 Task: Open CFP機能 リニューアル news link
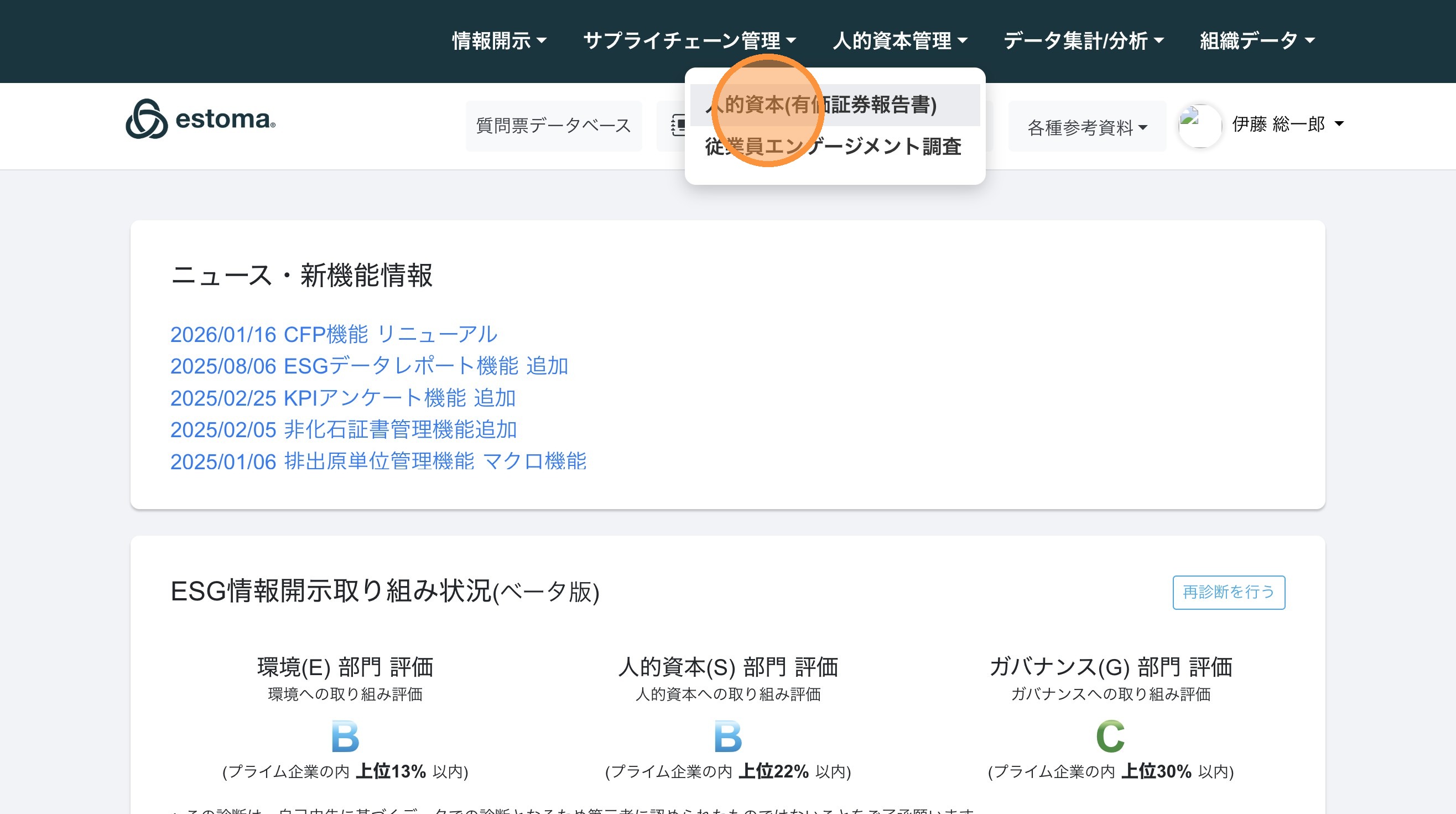[x=334, y=335]
